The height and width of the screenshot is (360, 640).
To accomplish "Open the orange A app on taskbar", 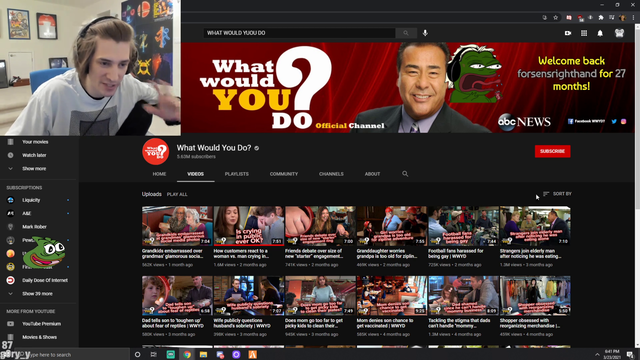I will coord(253,354).
